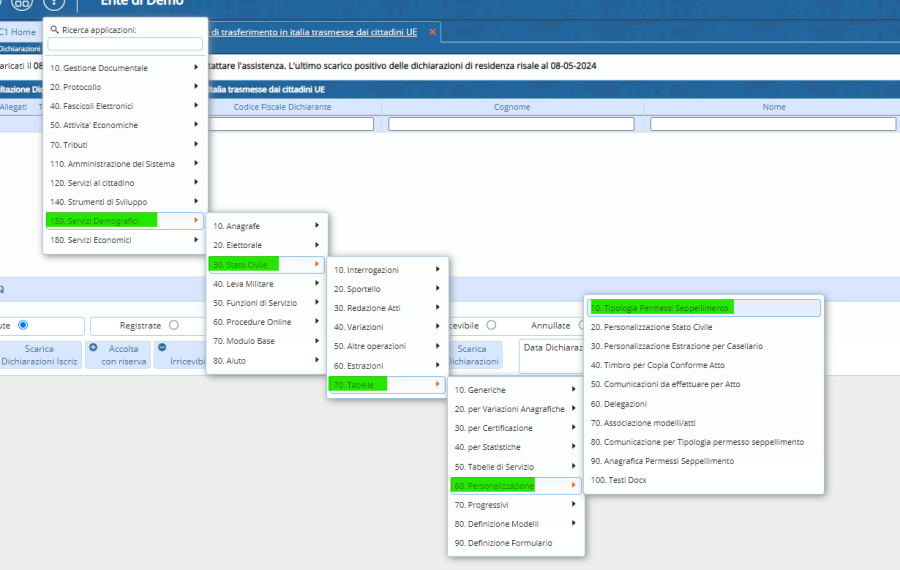Open 150. Servizi Demografici menu item

(124, 220)
